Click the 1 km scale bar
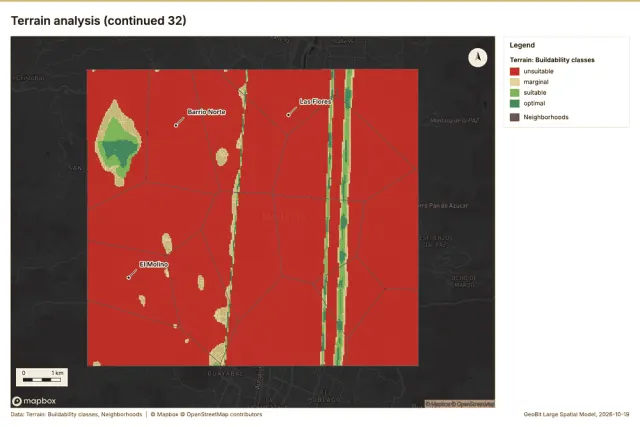 [x=42, y=377]
